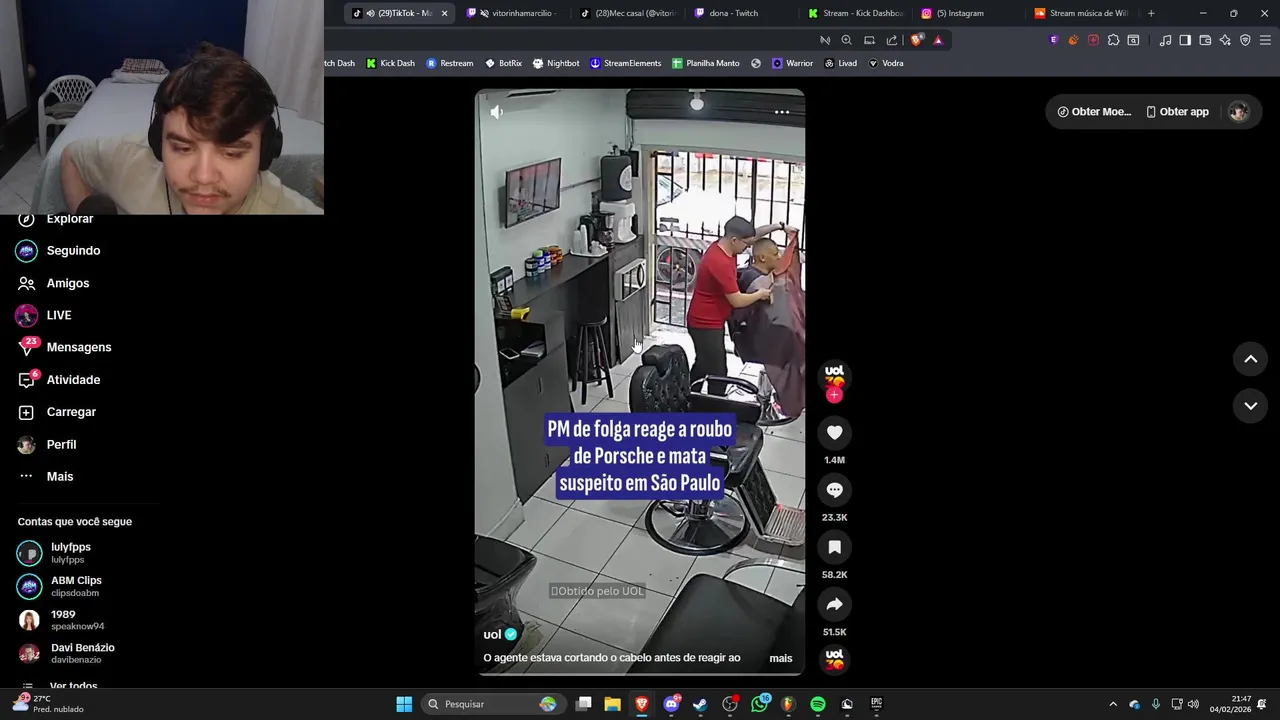Open Leo AI sparkle icon

coord(1225,40)
